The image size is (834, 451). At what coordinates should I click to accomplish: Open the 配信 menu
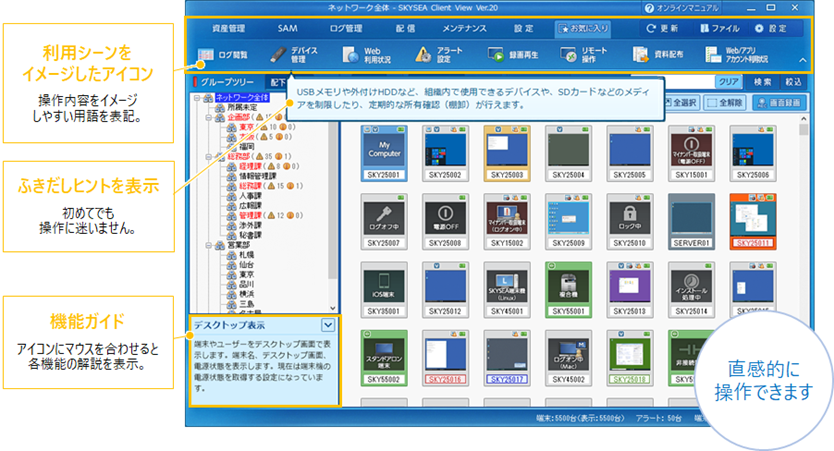pyautogui.click(x=405, y=28)
